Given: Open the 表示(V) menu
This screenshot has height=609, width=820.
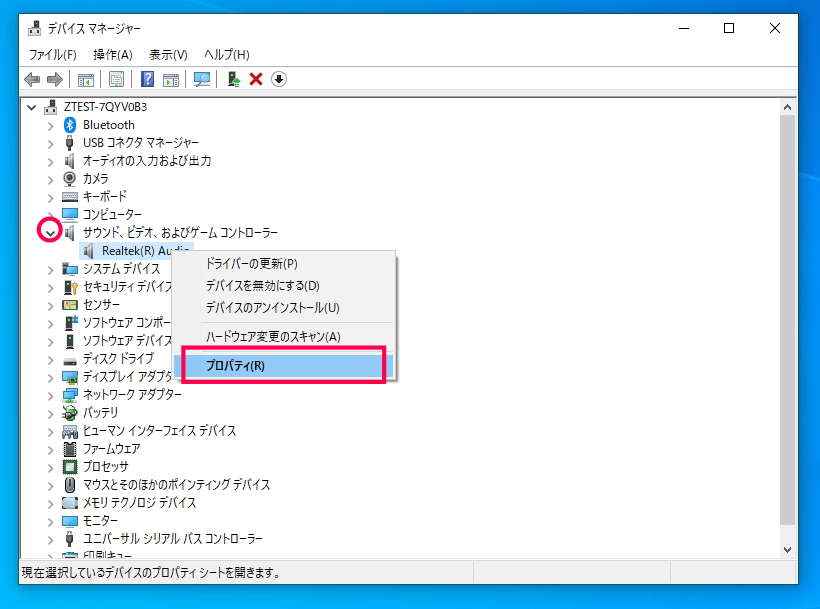Looking at the screenshot, I should pos(168,54).
